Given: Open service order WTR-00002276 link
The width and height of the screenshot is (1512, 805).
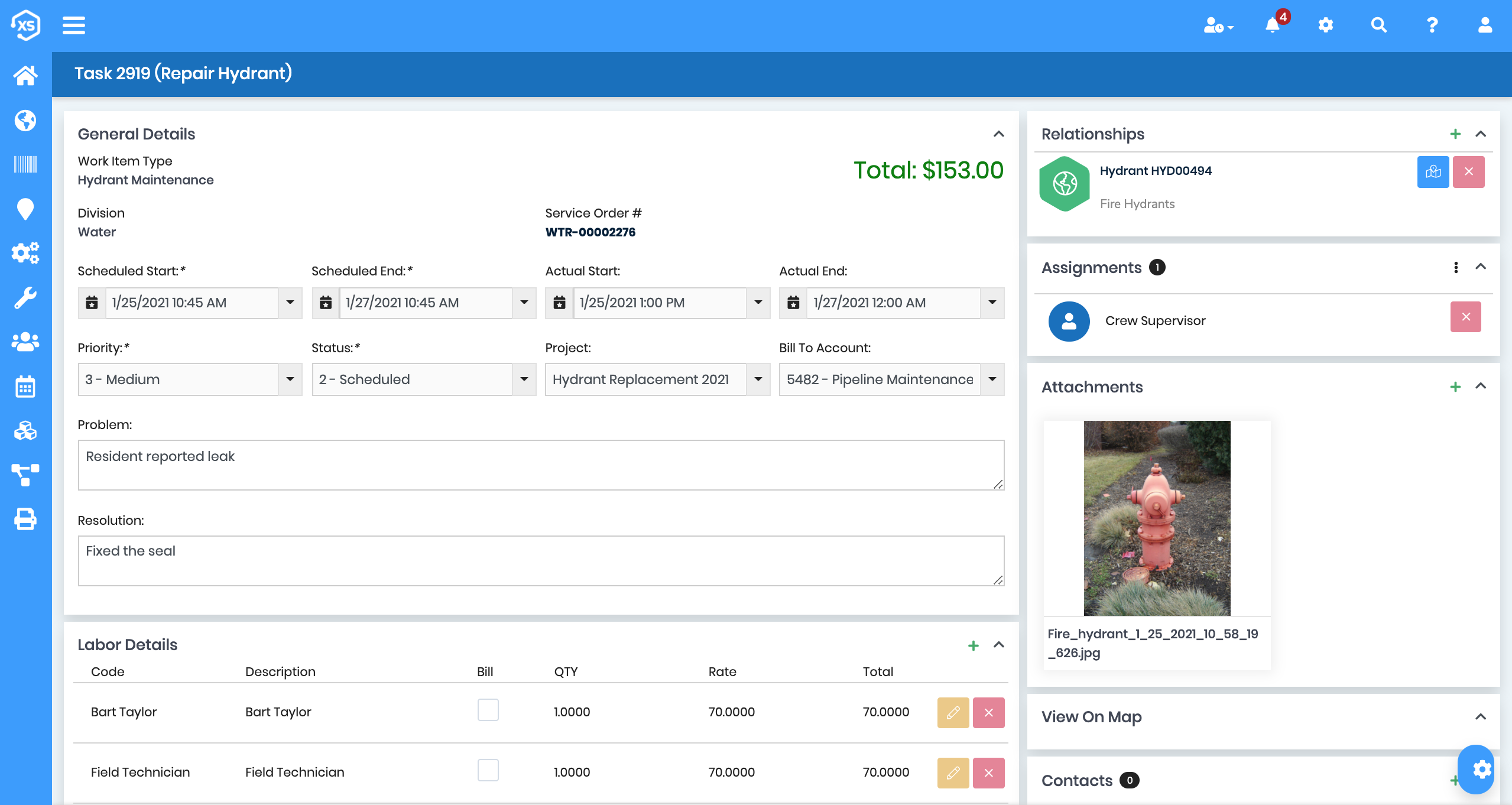Looking at the screenshot, I should point(590,232).
